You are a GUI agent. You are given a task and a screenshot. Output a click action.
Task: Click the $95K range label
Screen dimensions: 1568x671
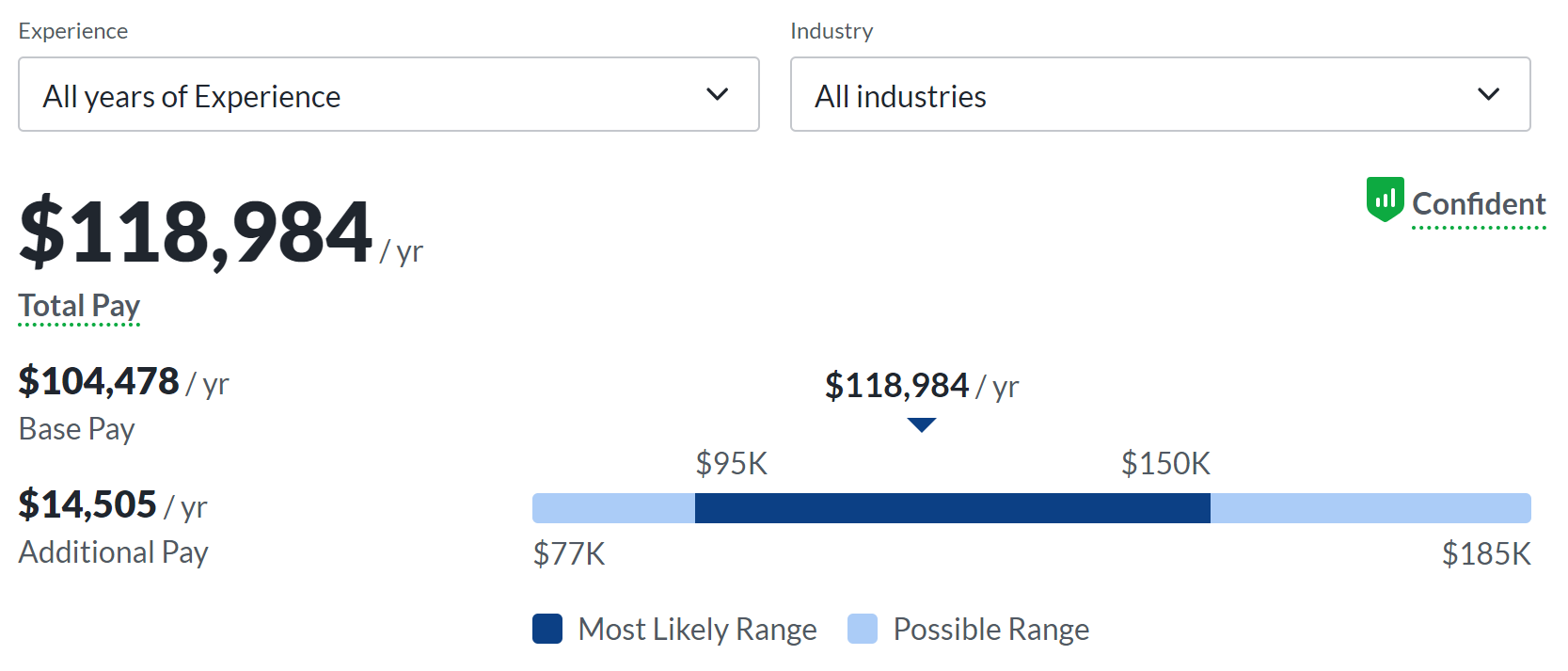pos(732,464)
